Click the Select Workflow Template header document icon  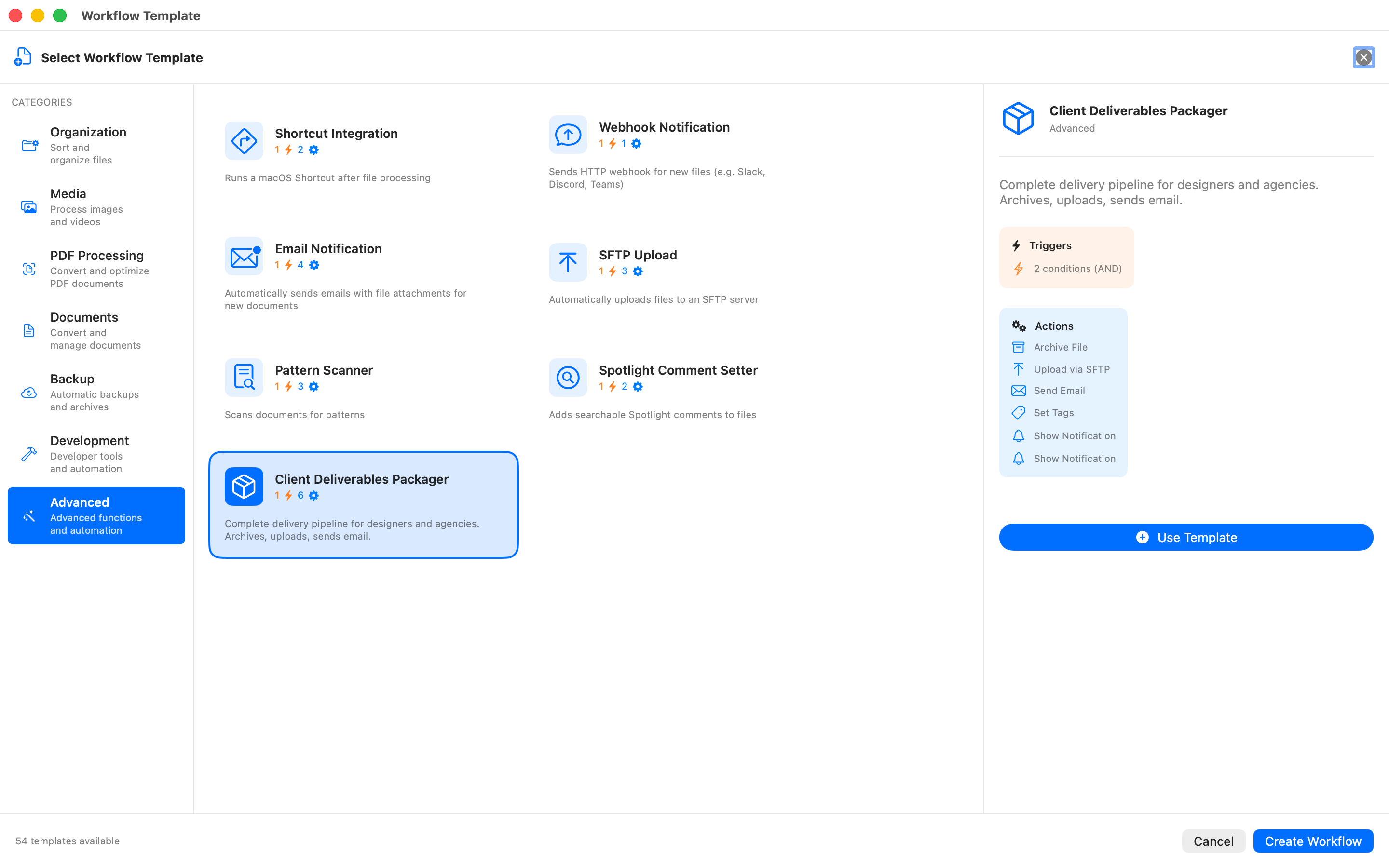click(x=22, y=57)
